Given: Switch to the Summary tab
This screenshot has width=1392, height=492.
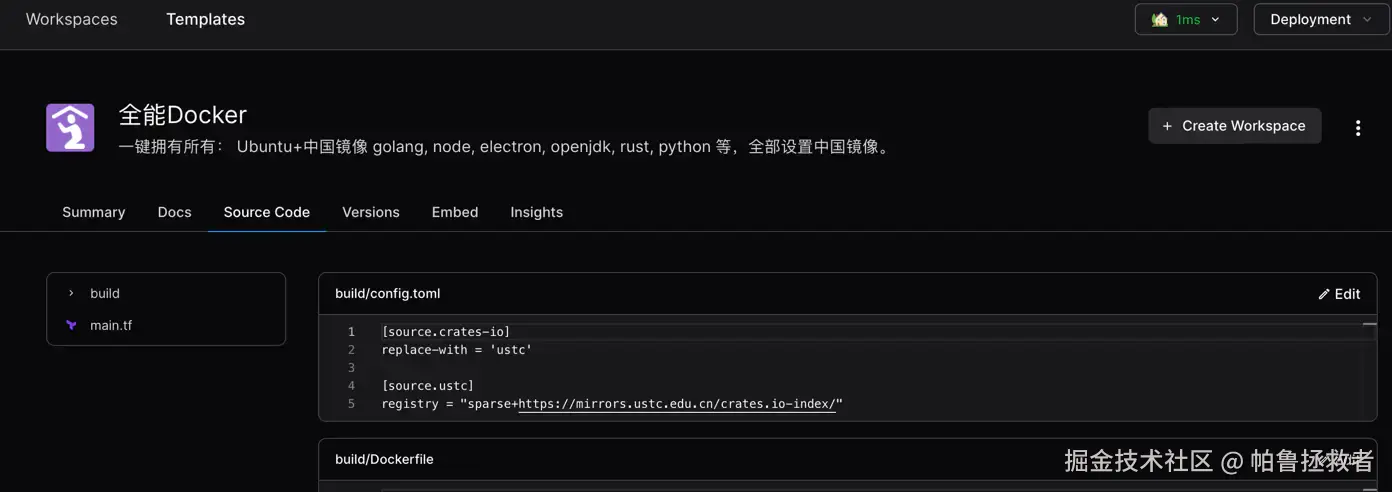Looking at the screenshot, I should tap(94, 212).
